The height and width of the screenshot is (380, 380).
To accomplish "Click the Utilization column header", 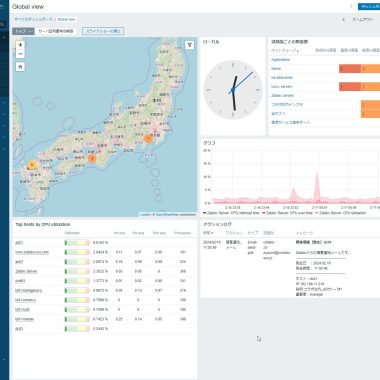I will (x=72, y=233).
